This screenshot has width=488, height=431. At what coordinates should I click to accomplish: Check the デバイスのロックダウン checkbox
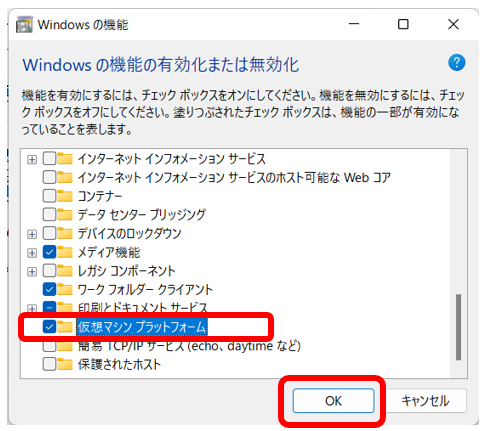click(49, 233)
